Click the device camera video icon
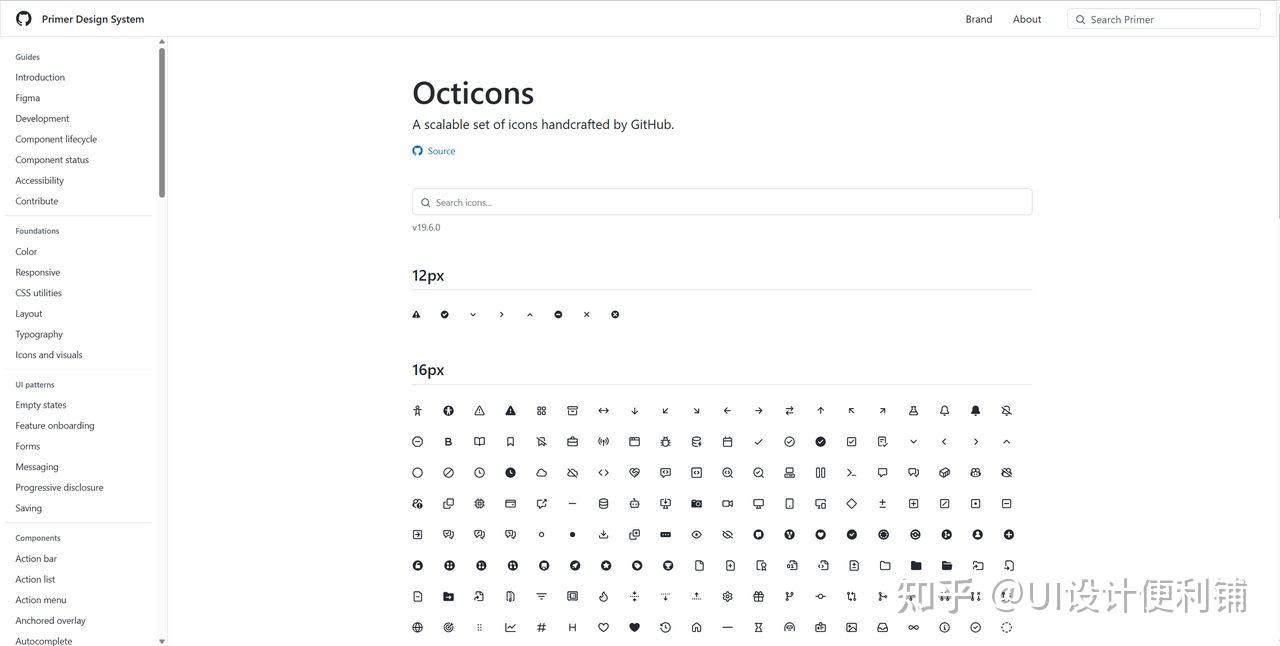 727,504
